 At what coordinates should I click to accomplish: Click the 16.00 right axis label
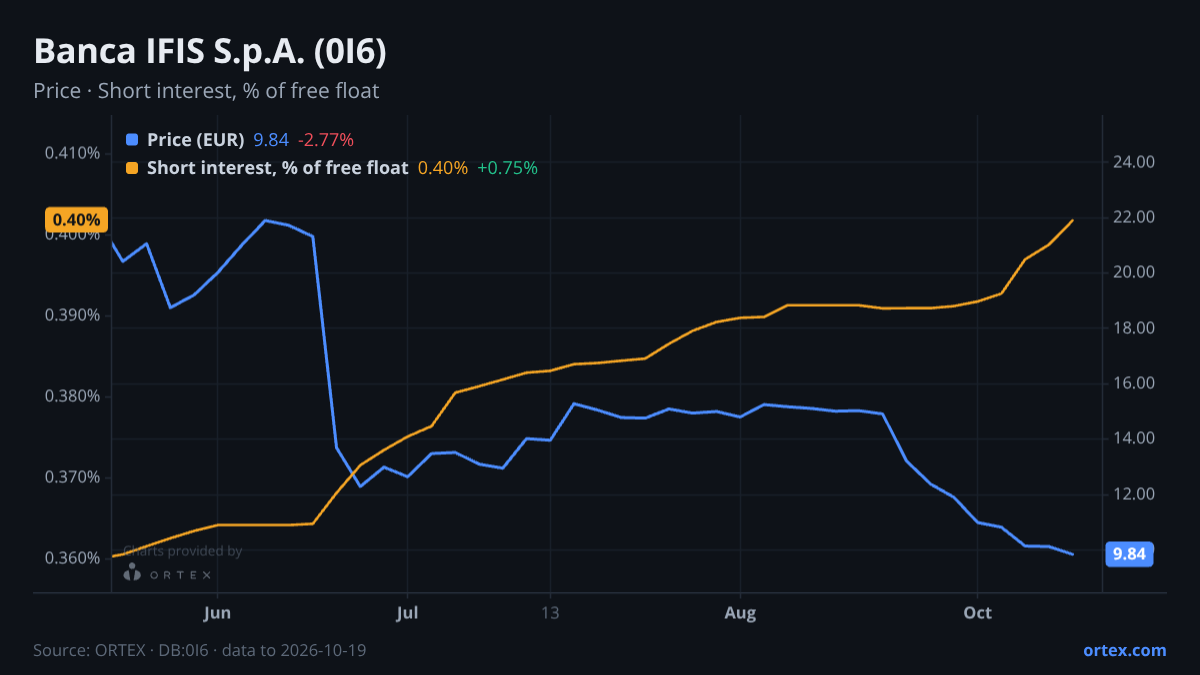(x=1134, y=383)
